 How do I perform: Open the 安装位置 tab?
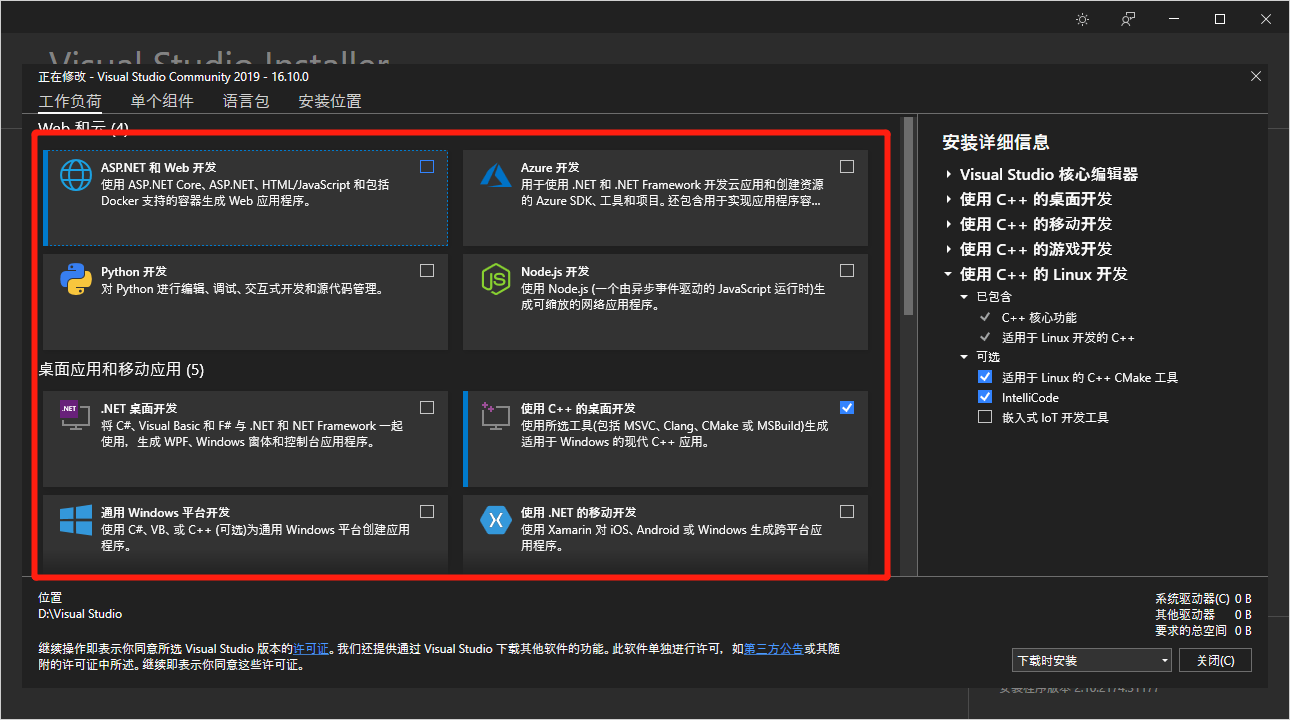(330, 101)
